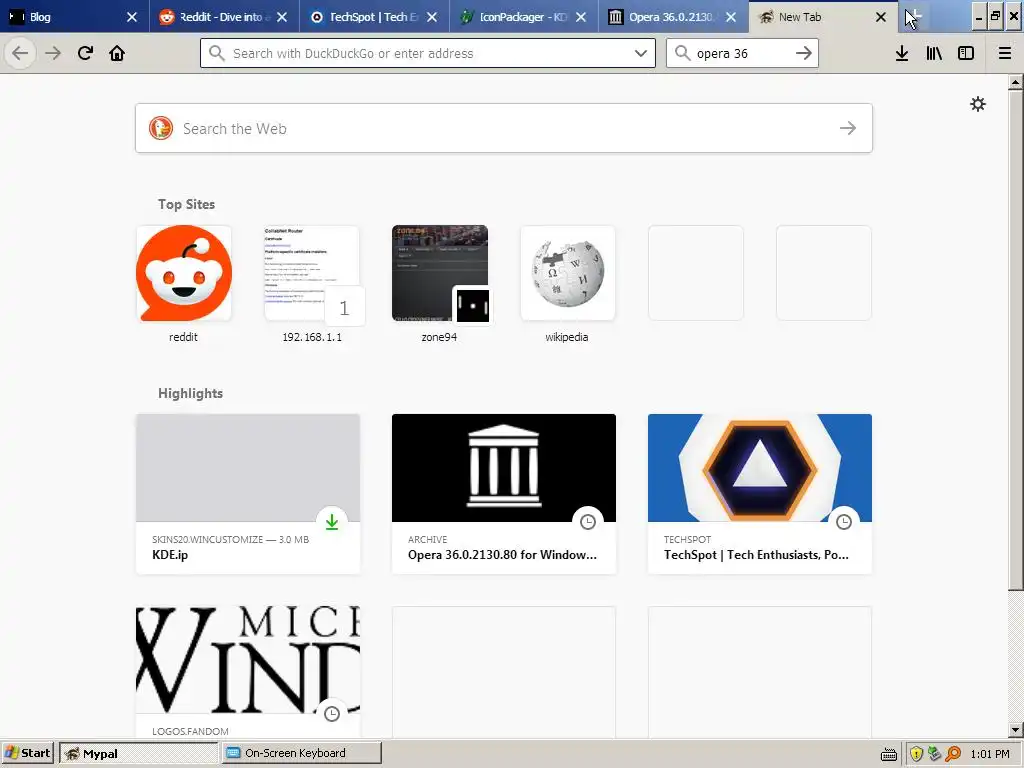Switch to the TechSpot tab

pyautogui.click(x=374, y=17)
